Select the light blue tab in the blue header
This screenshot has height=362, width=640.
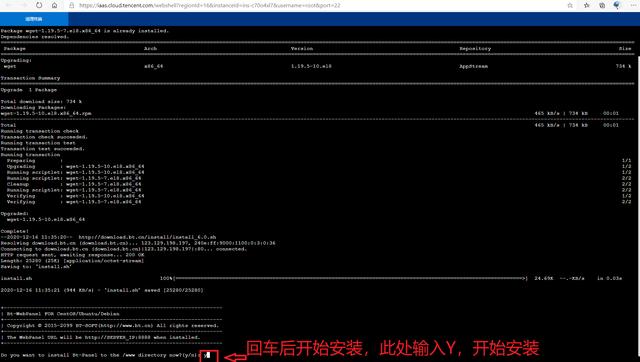[x=34, y=19]
